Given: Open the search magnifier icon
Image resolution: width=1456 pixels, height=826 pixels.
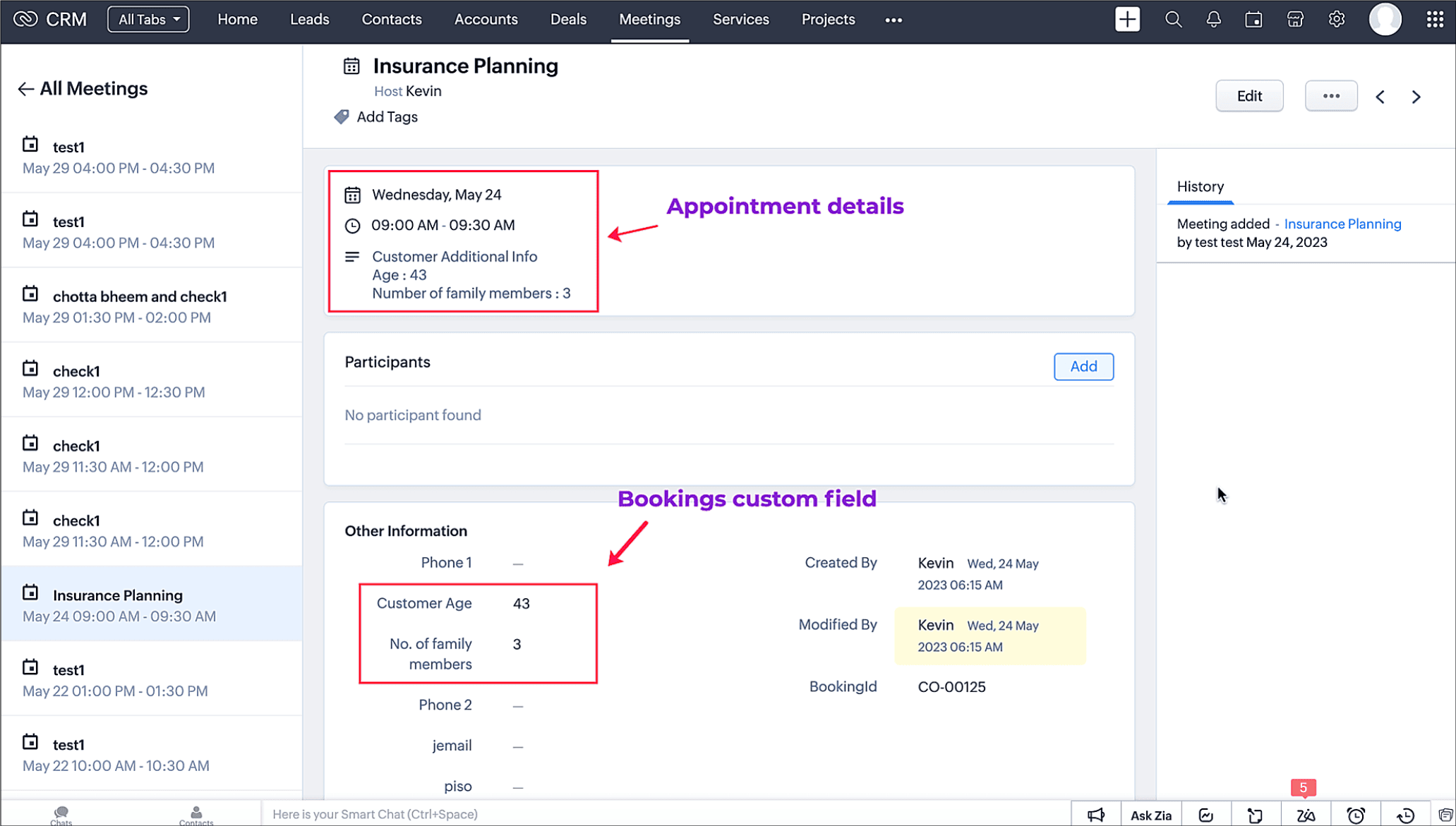Looking at the screenshot, I should (1173, 20).
